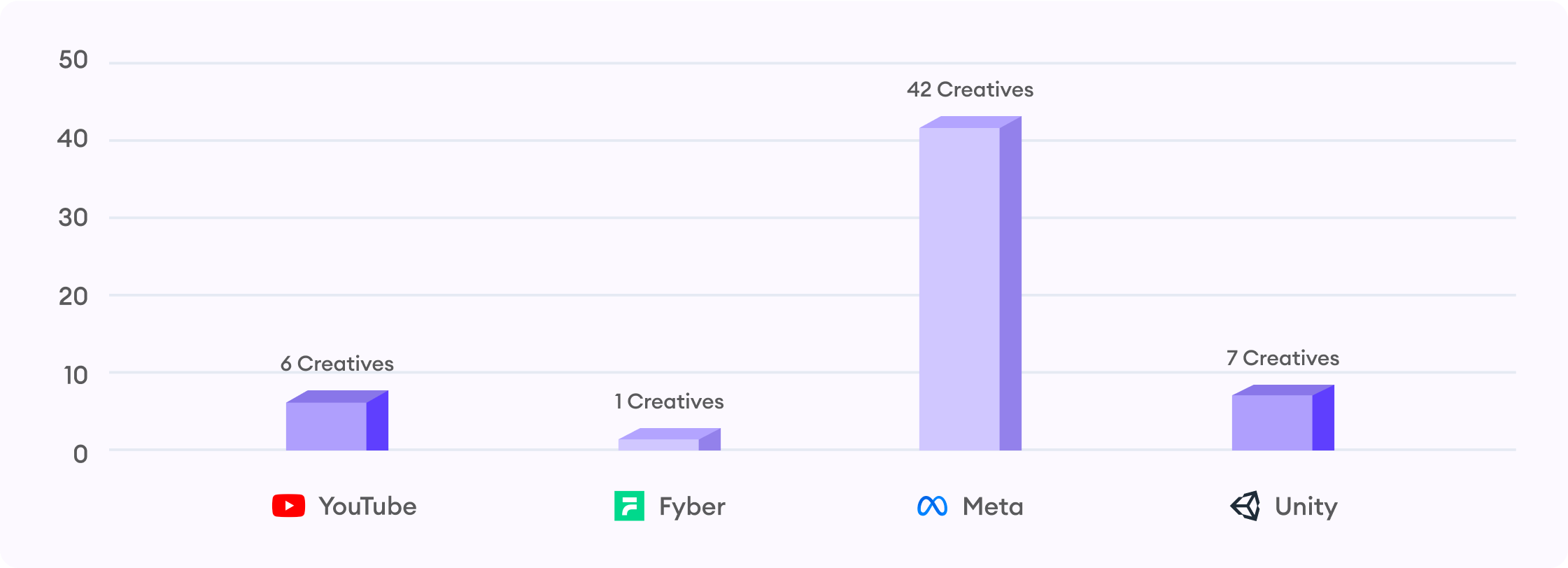Click the '6 Creatives' data label
The height and width of the screenshot is (568, 1568).
pos(337,364)
